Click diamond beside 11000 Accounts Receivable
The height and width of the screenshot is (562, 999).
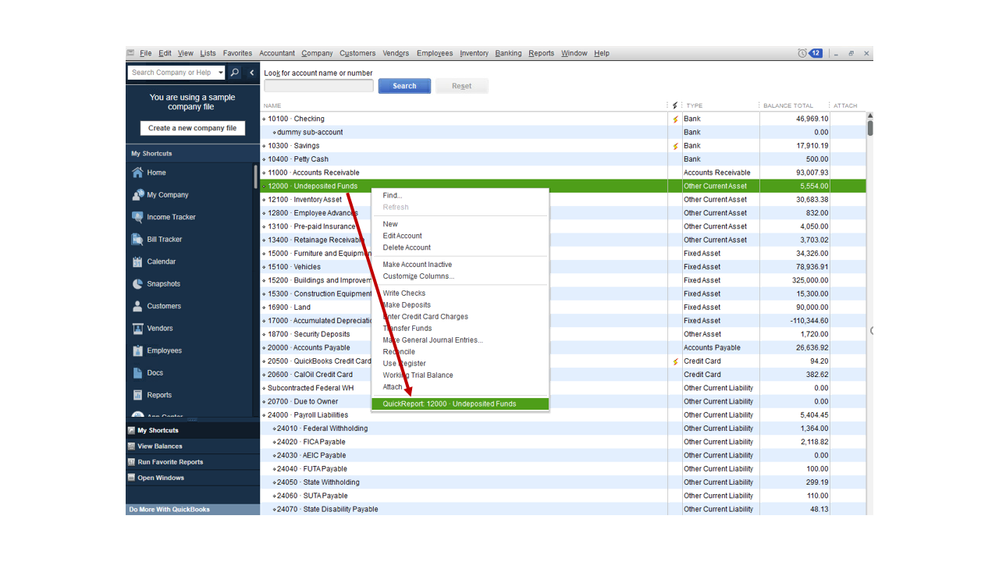264,173
